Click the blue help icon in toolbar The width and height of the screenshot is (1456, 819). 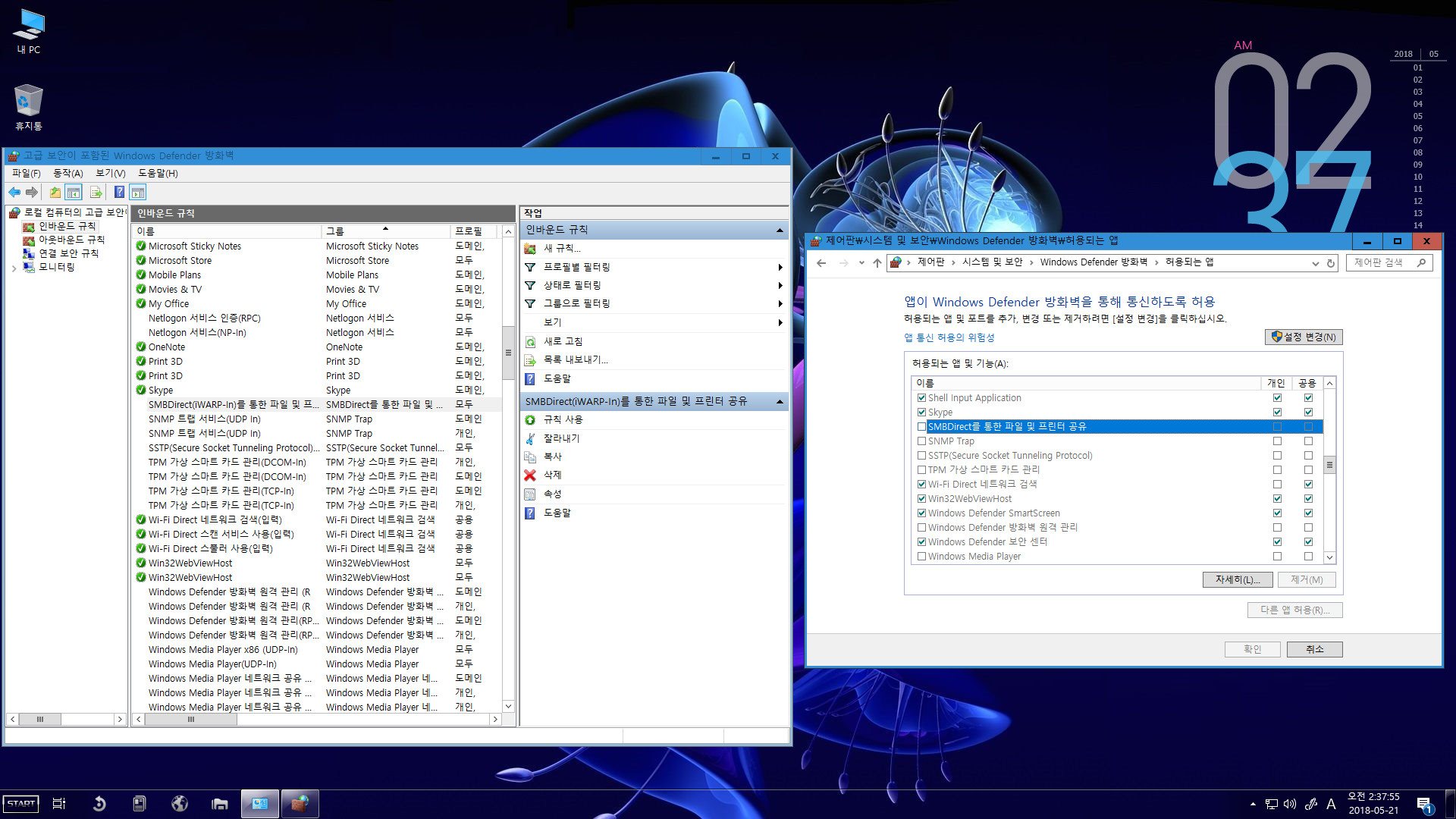pos(119,193)
